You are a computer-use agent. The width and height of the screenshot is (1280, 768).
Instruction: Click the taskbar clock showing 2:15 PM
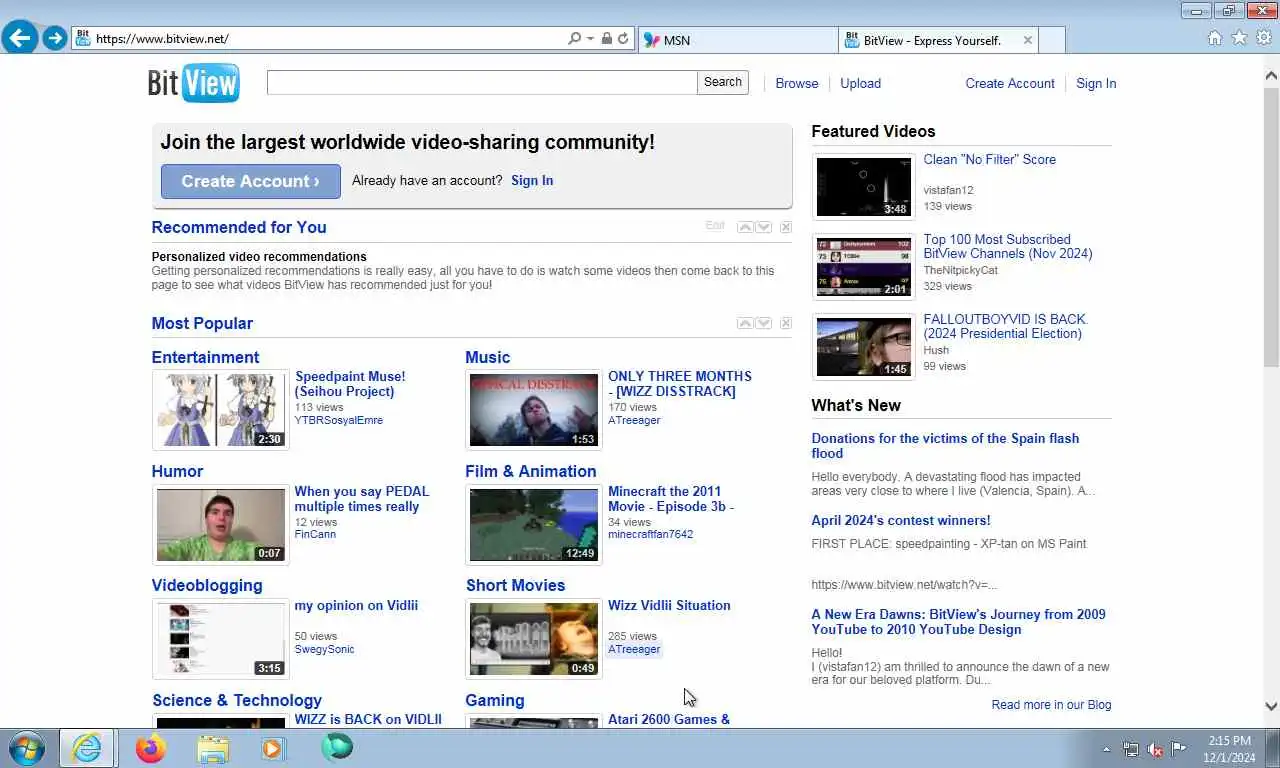coord(1229,749)
